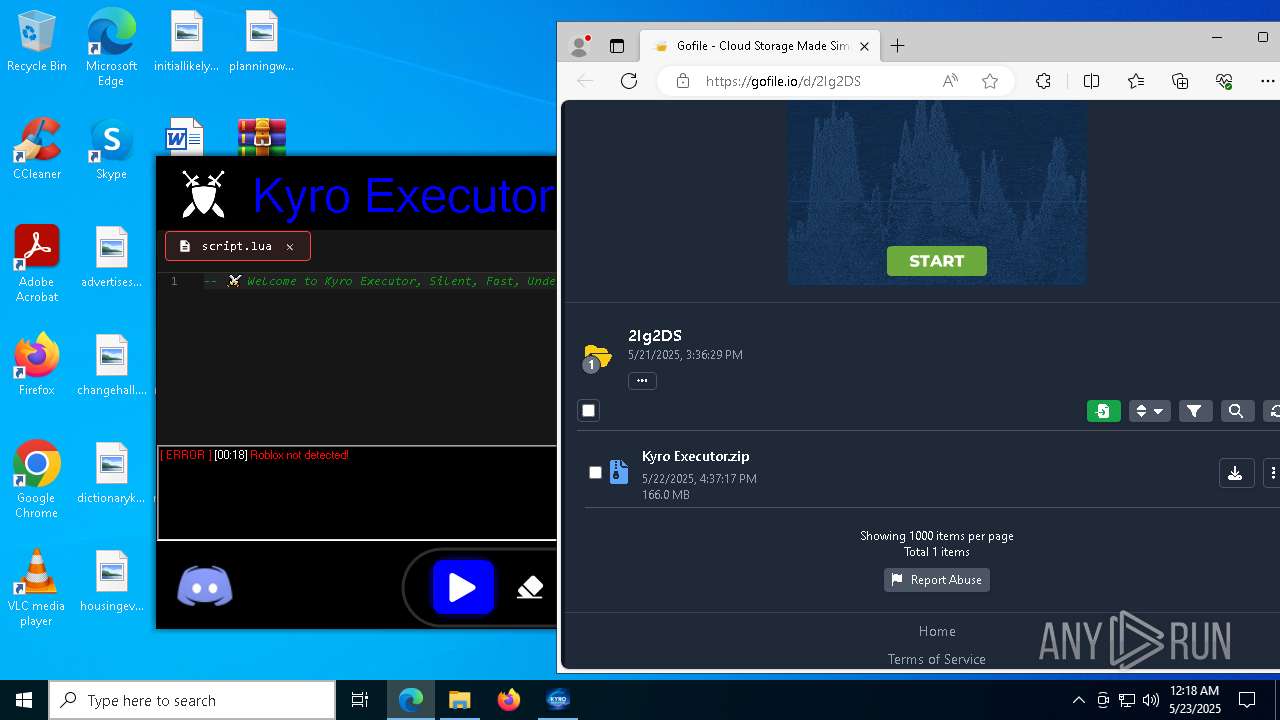Open the file search magnifier
Viewport: 1280px width, 720px height.
click(x=1236, y=411)
